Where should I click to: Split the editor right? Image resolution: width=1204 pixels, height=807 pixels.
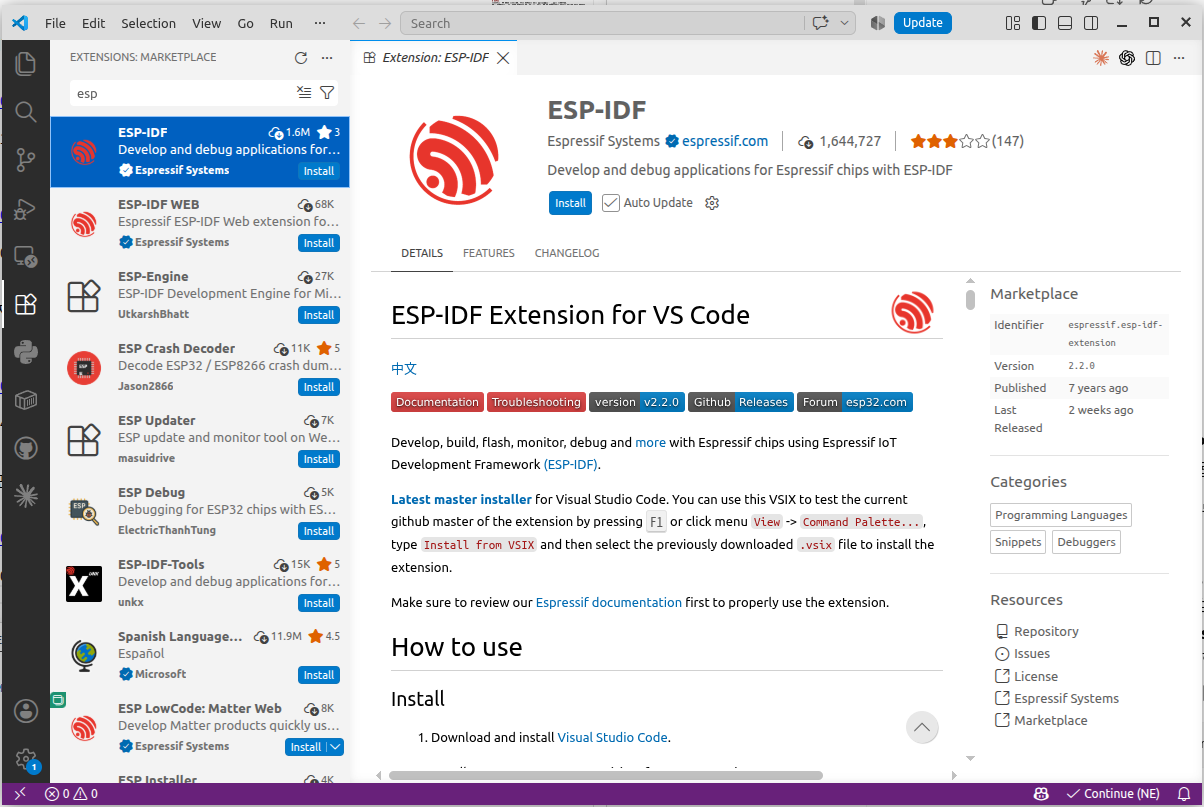point(1153,58)
